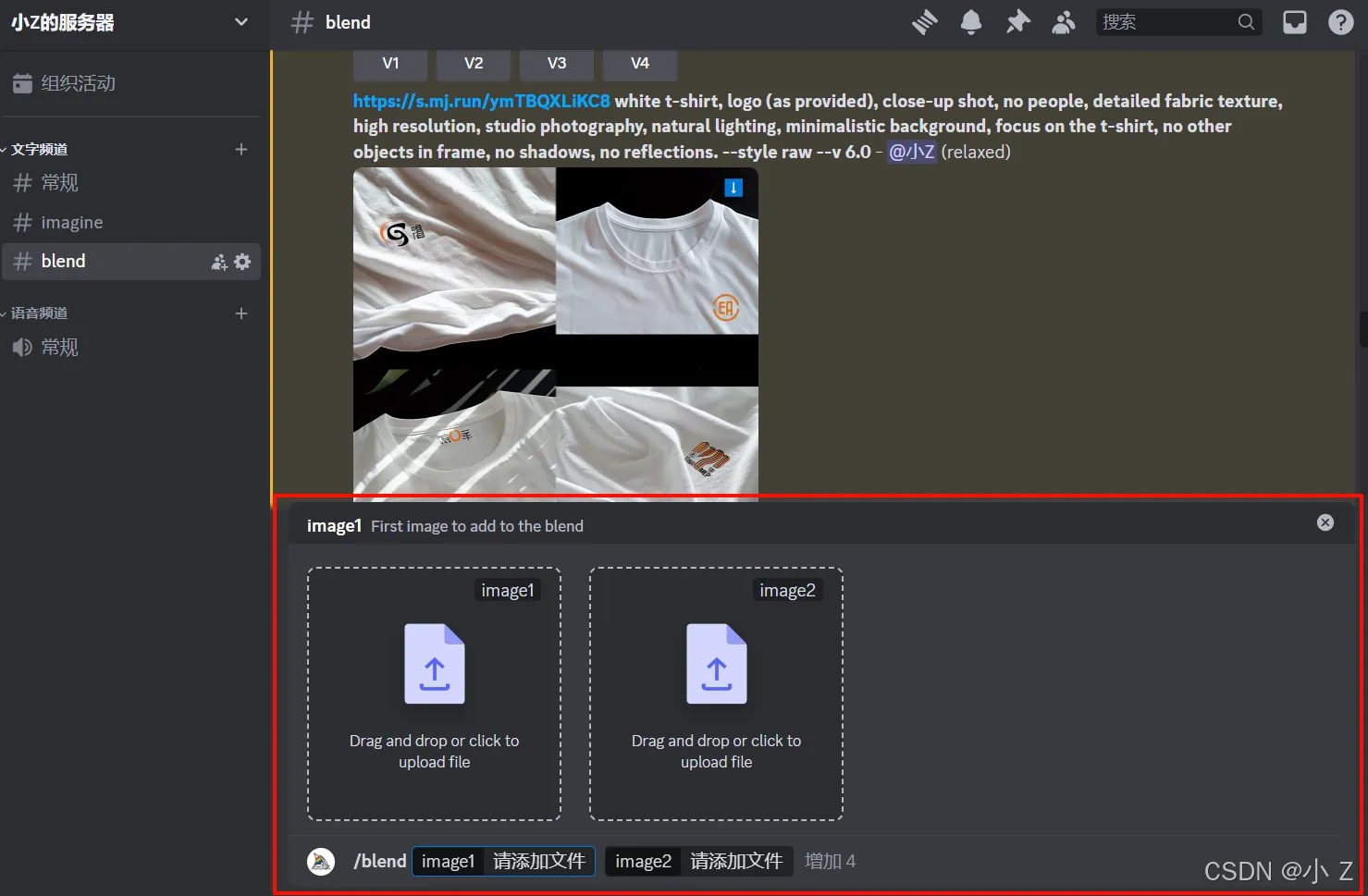Show the member list icon

(1064, 22)
